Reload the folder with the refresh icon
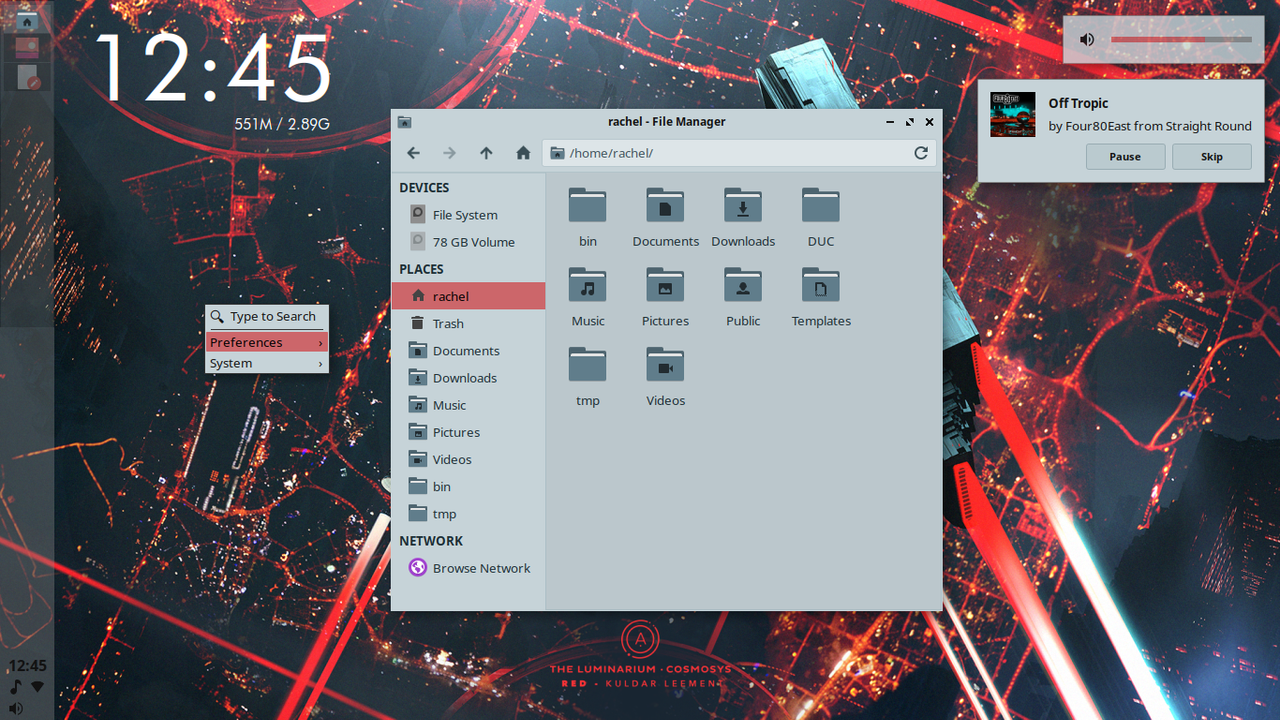The width and height of the screenshot is (1280, 720). 921,153
